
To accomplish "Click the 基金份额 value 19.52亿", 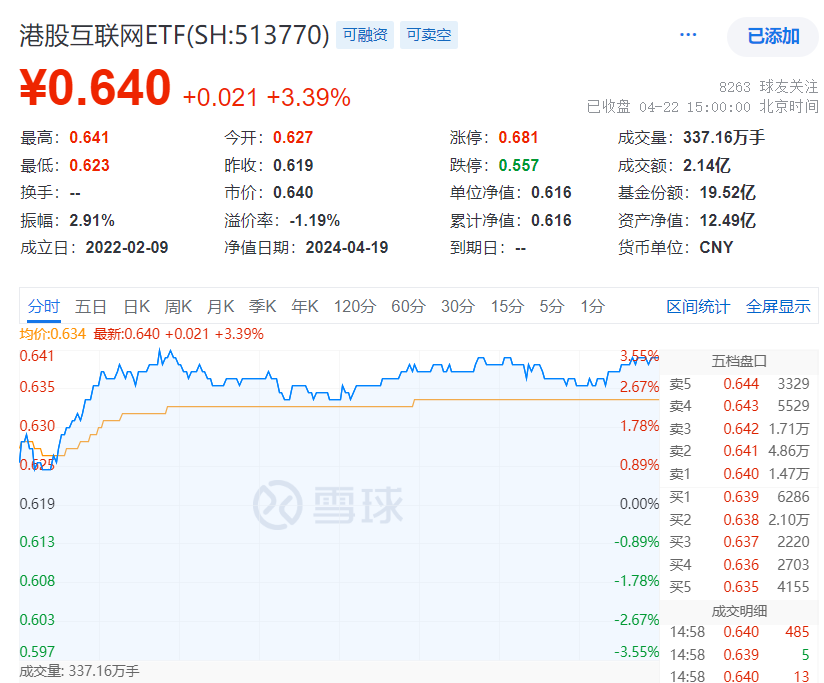I will tap(727, 193).
